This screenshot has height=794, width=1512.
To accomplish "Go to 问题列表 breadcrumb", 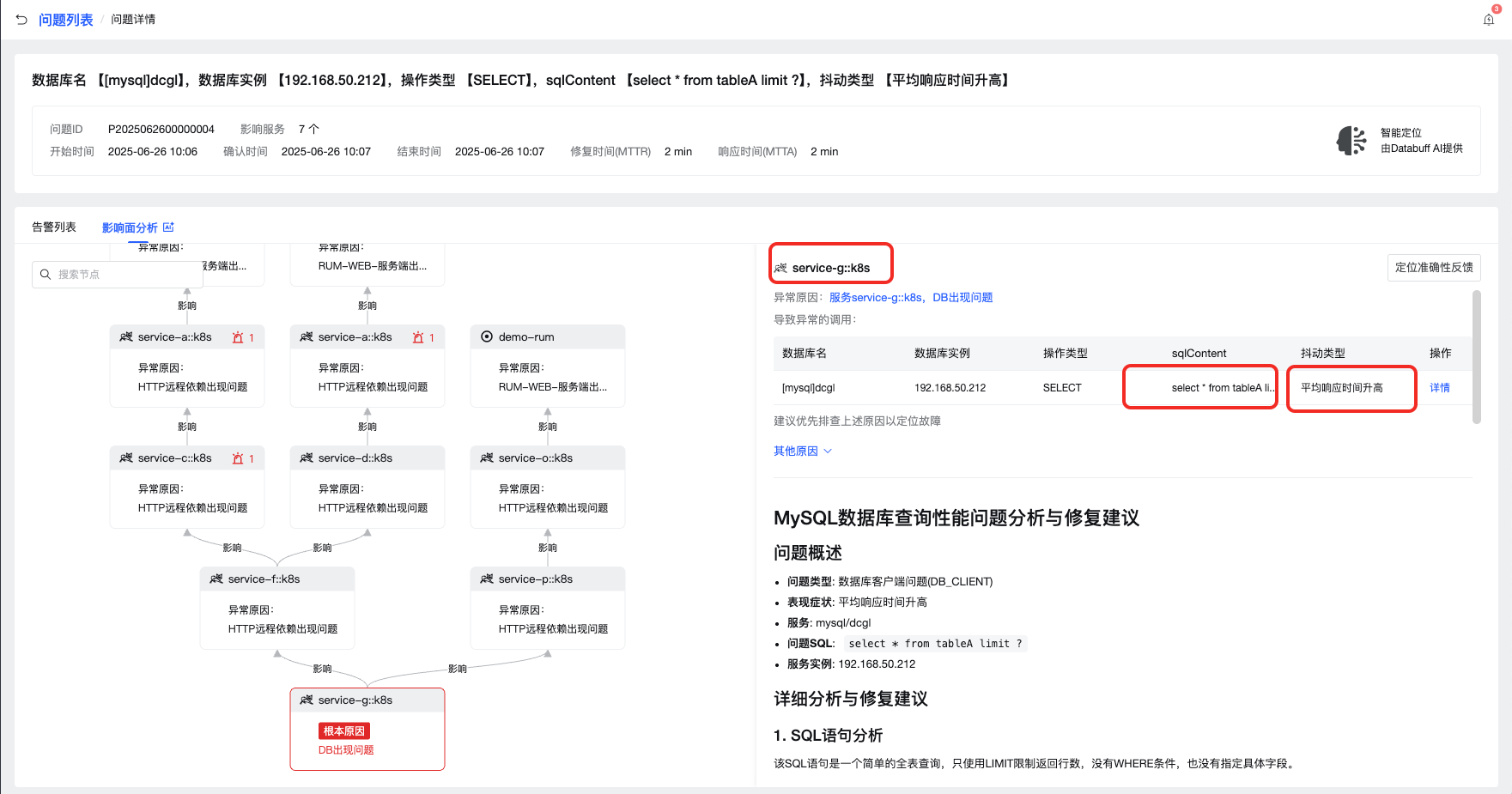I will pos(65,20).
